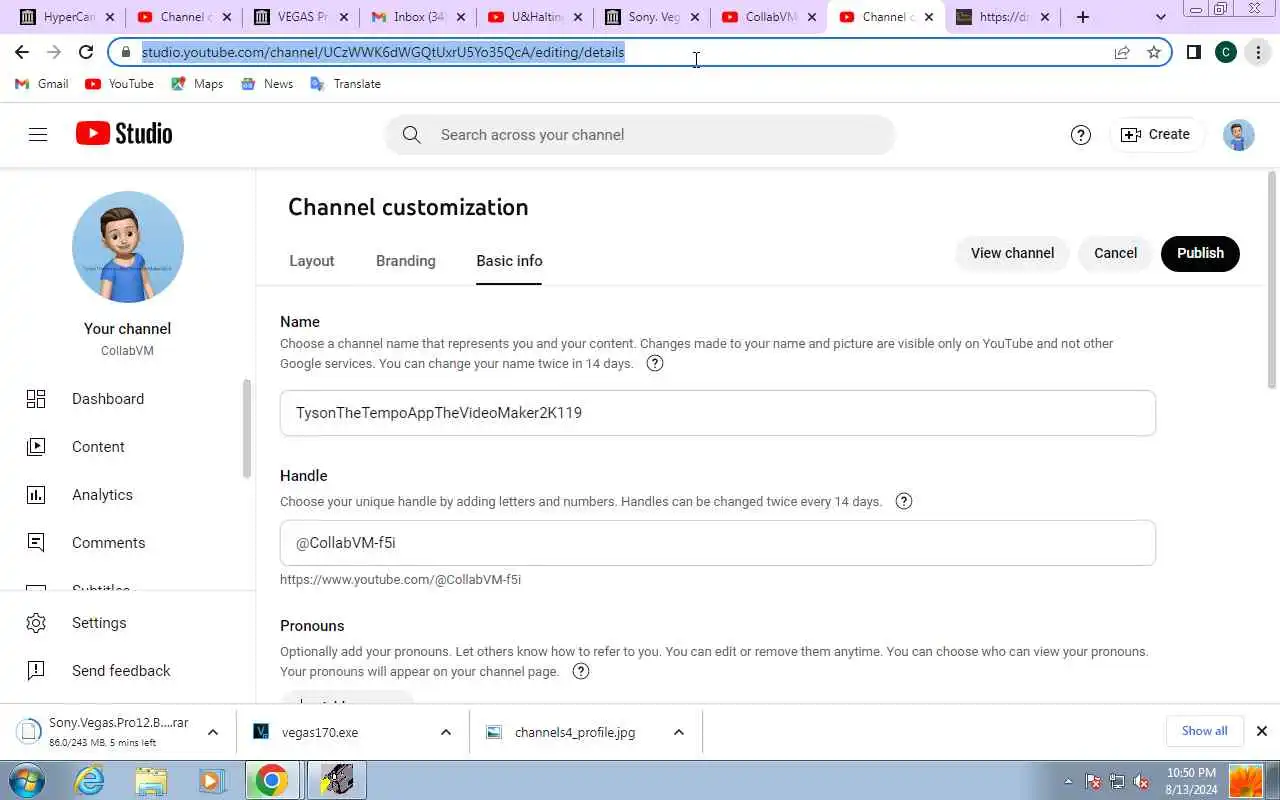1280x800 pixels.
Task: Click the Chrome taskbar icon
Action: coord(271,780)
